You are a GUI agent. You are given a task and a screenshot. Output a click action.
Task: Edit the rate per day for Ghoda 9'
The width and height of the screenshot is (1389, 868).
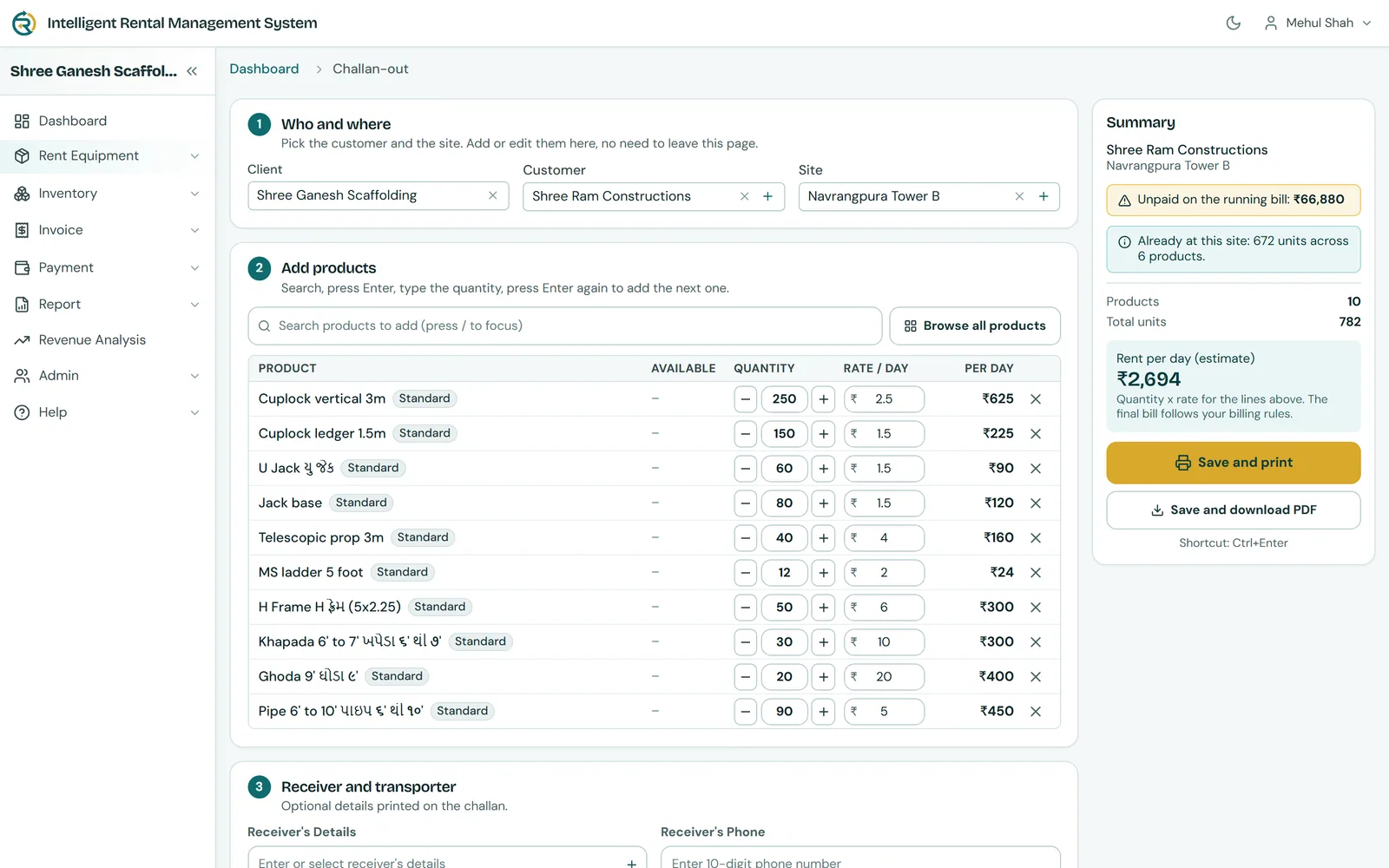884,677
